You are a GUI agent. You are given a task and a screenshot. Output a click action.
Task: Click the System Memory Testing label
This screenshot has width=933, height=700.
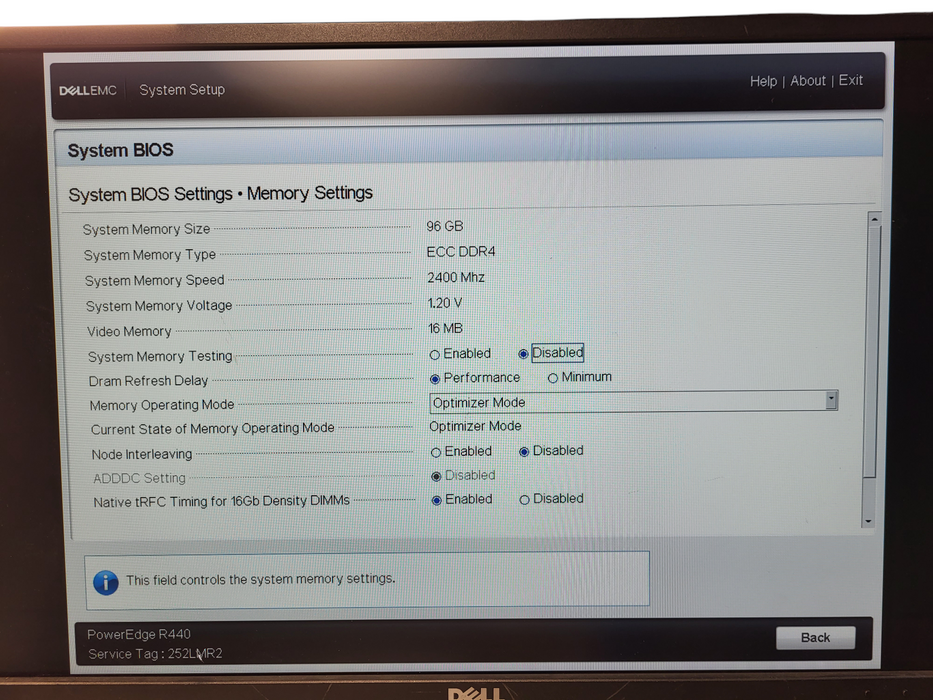pos(160,357)
